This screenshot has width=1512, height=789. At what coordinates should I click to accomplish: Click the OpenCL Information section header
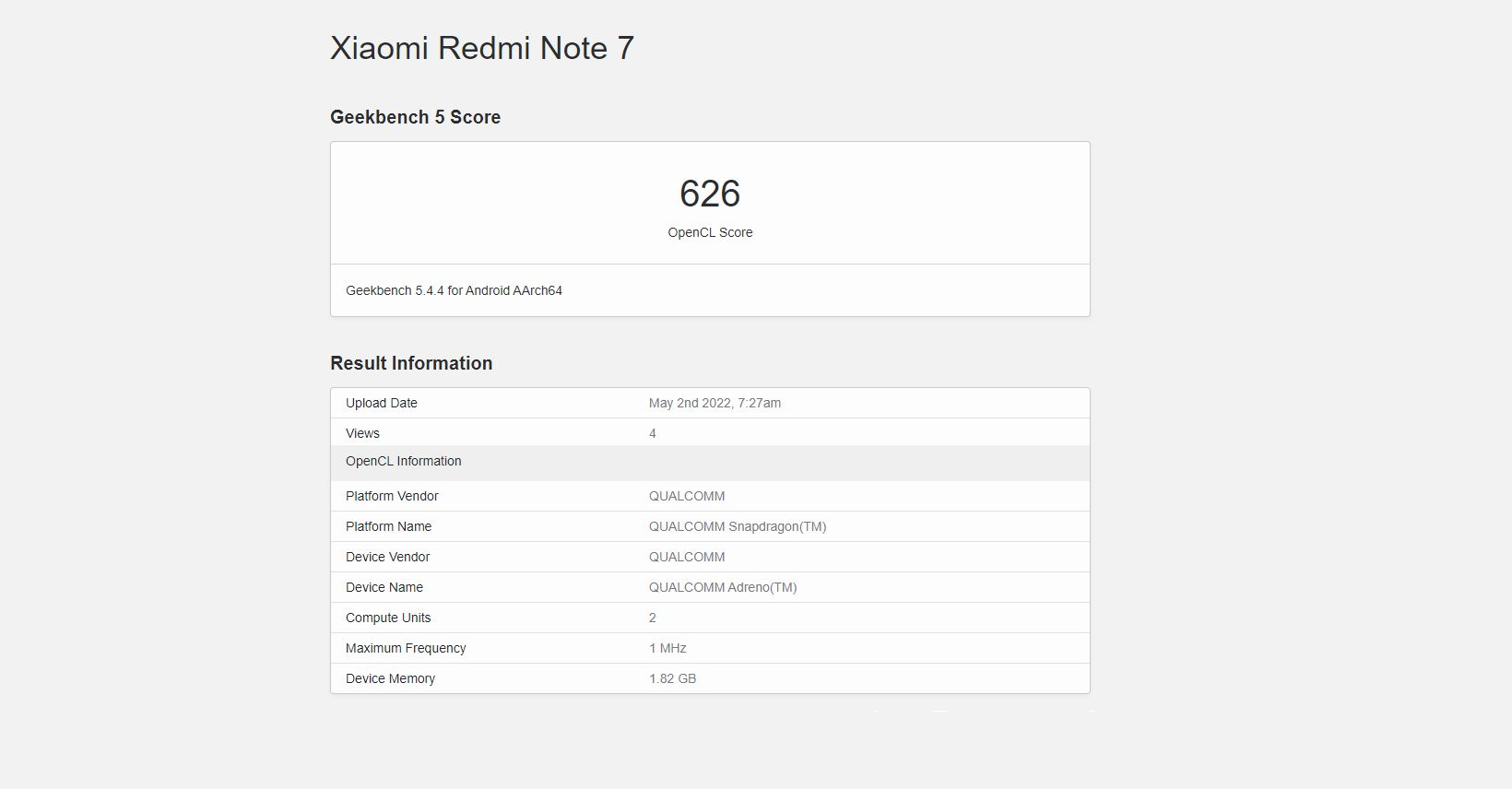tap(710, 463)
